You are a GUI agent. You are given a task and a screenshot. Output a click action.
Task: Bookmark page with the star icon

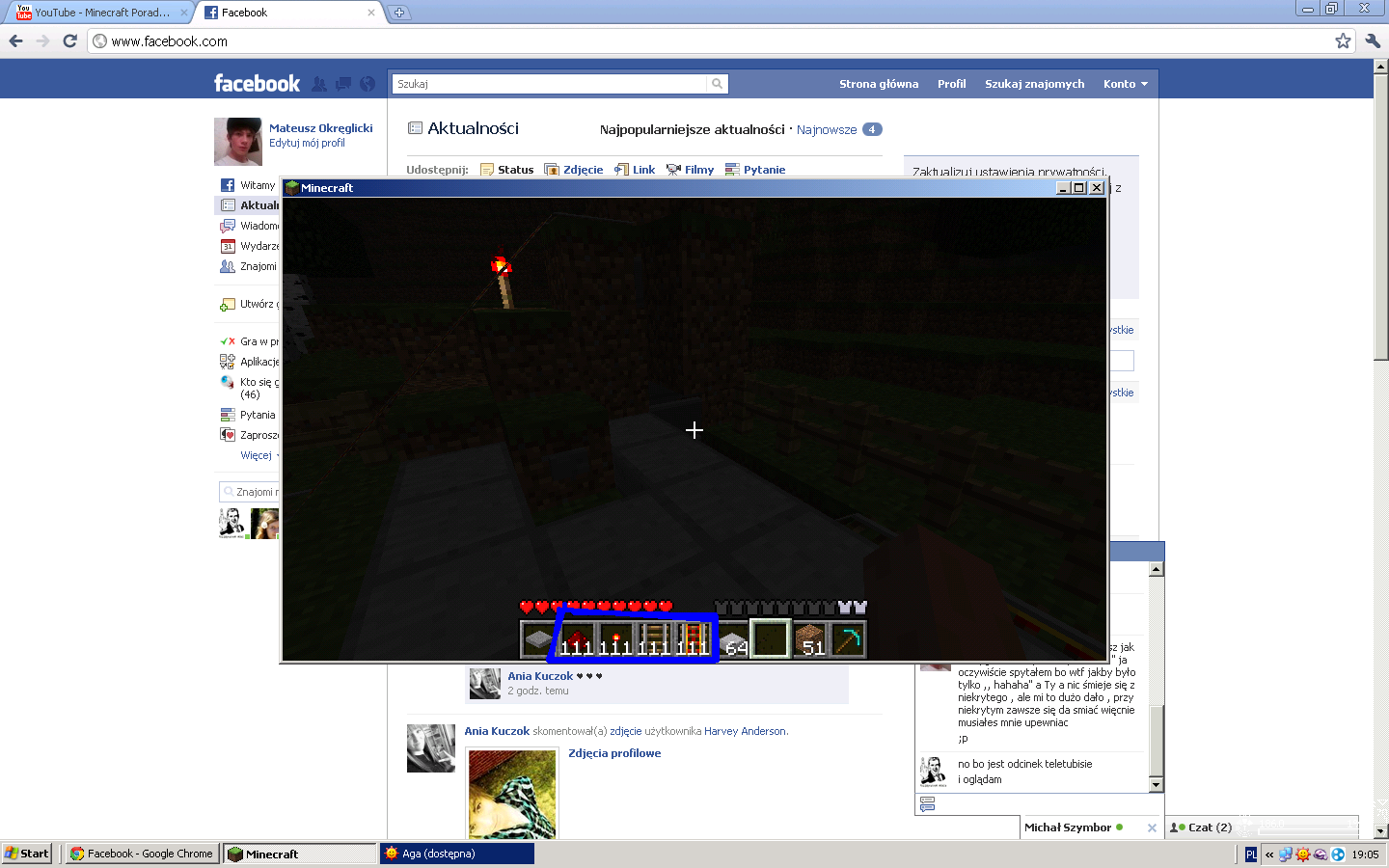pos(1343,41)
